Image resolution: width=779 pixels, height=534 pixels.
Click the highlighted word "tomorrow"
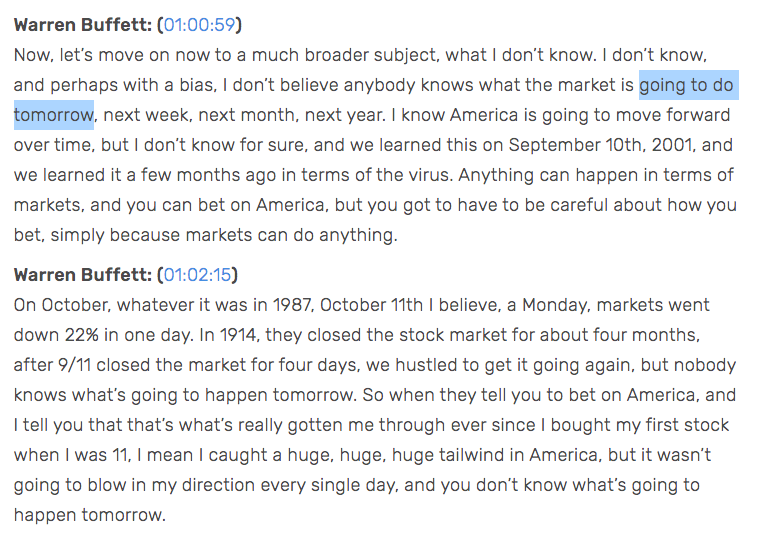point(53,115)
